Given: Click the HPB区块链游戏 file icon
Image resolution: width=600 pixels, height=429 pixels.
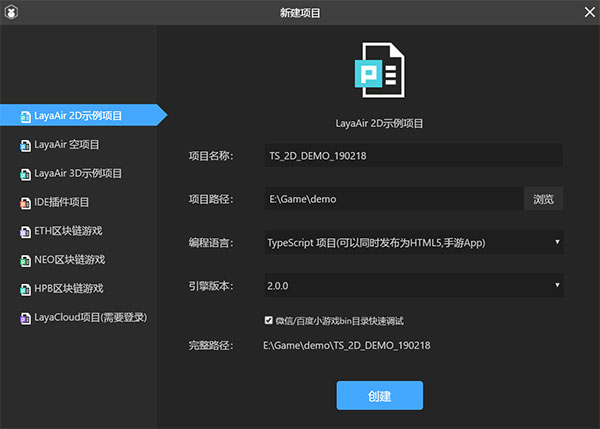Looking at the screenshot, I should (x=25, y=289).
